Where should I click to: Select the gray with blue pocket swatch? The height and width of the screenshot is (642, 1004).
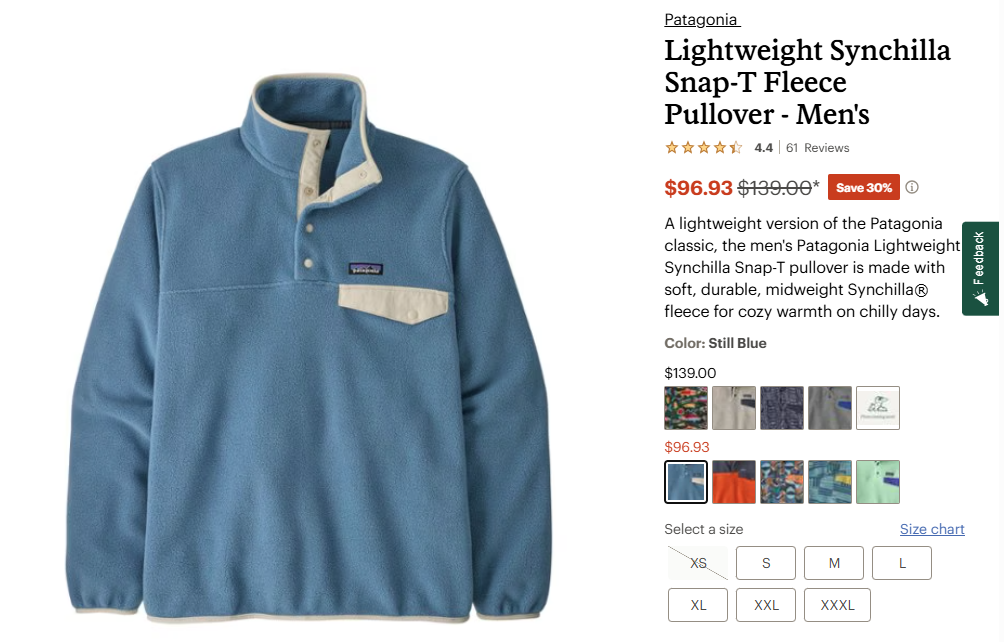click(830, 408)
